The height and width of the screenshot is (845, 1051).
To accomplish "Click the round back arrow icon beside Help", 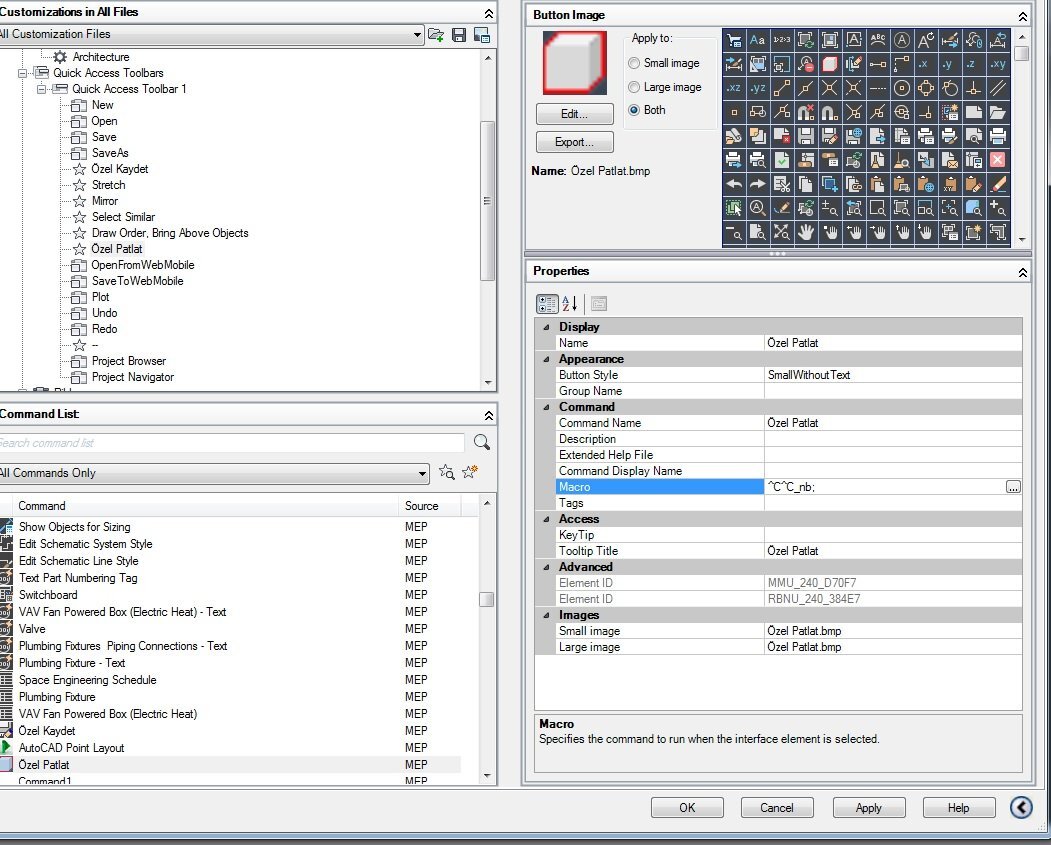I will (x=1021, y=807).
